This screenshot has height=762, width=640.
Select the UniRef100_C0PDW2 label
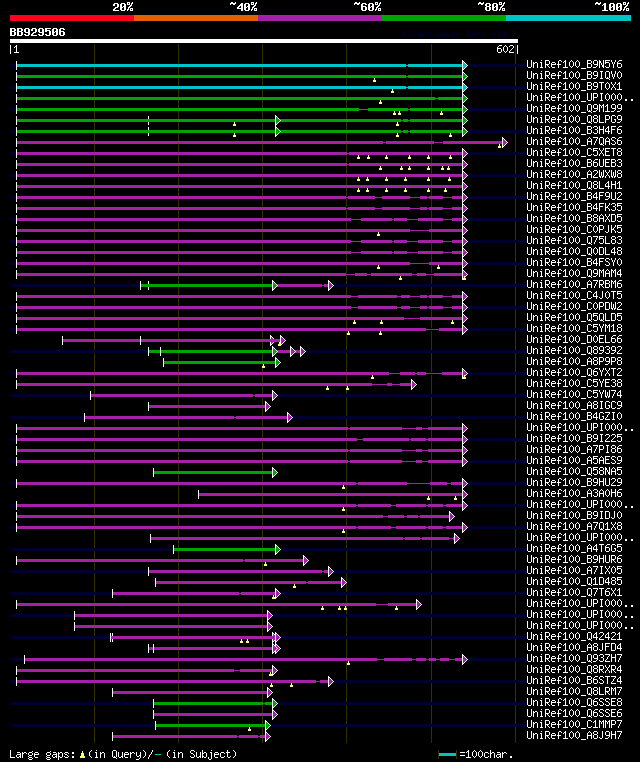coord(574,307)
